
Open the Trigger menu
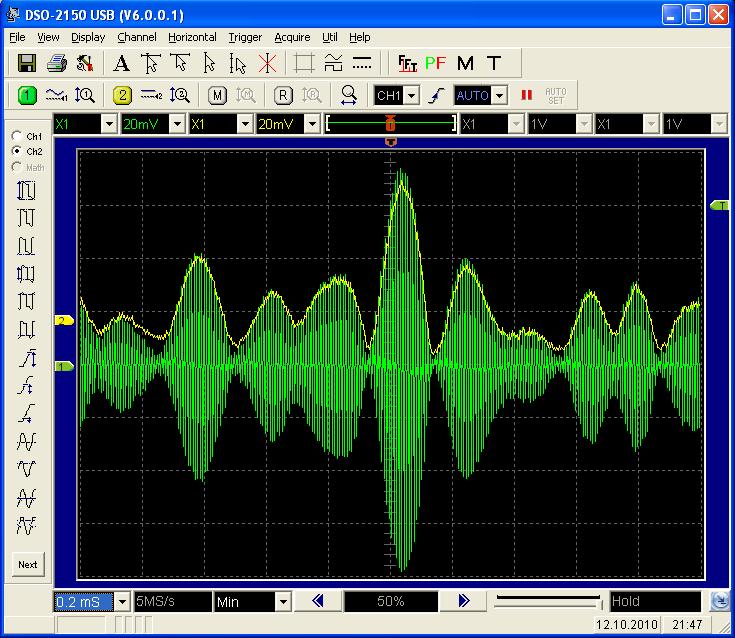click(x=244, y=37)
